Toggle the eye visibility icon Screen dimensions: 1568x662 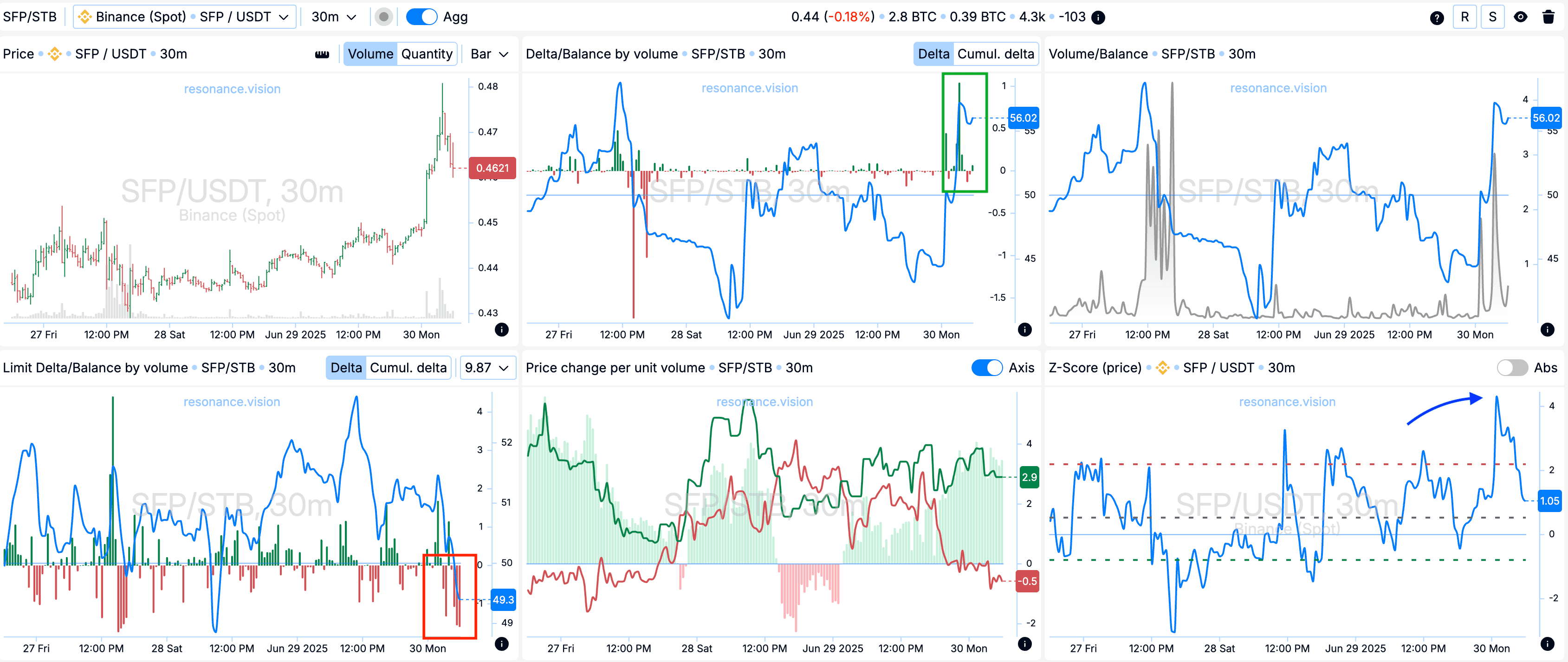(1521, 17)
